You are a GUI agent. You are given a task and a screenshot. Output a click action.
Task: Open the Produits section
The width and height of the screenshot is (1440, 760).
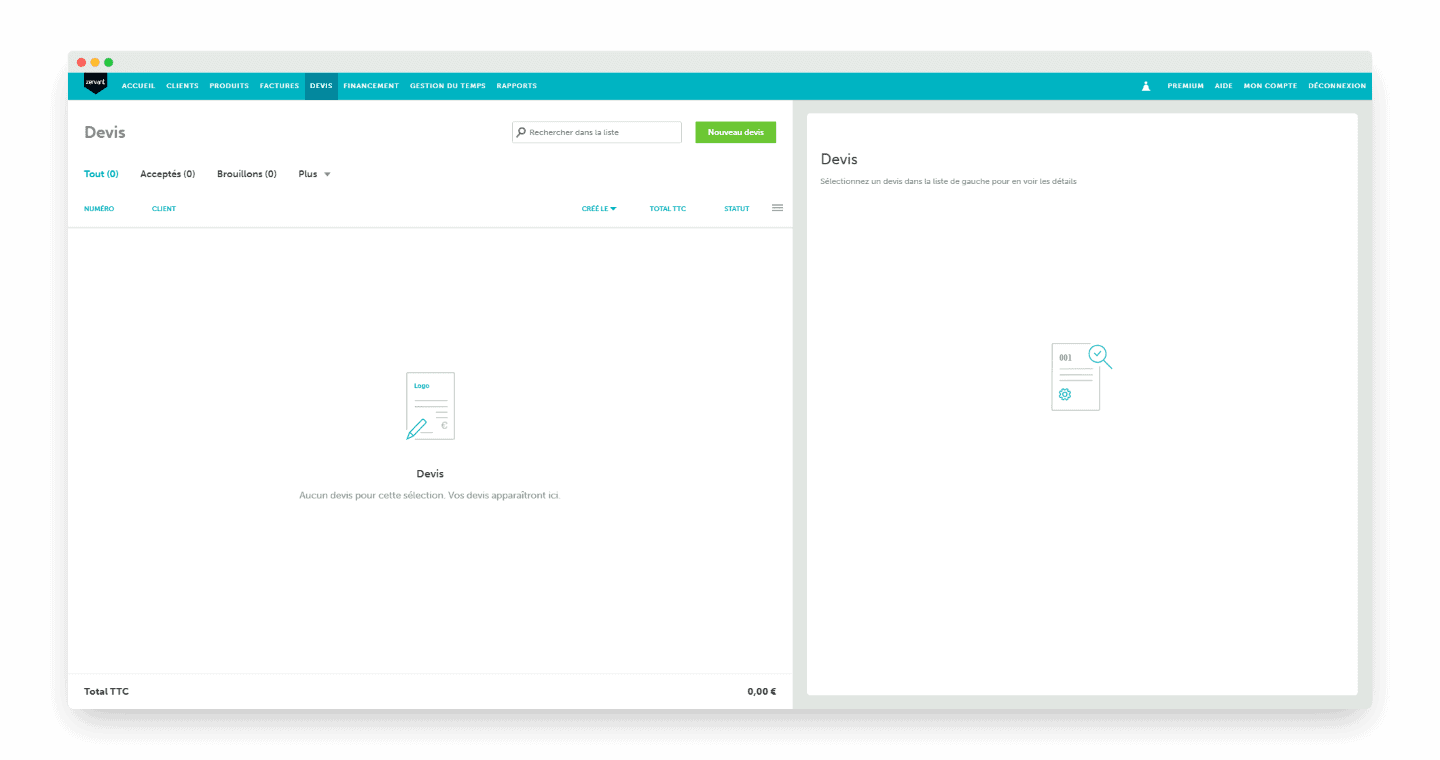pos(229,86)
